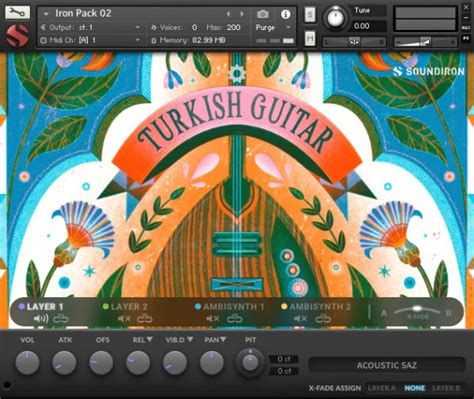This screenshot has height=399, width=474.
Task: Open the Output st. 1 dropdown
Action: (137, 27)
